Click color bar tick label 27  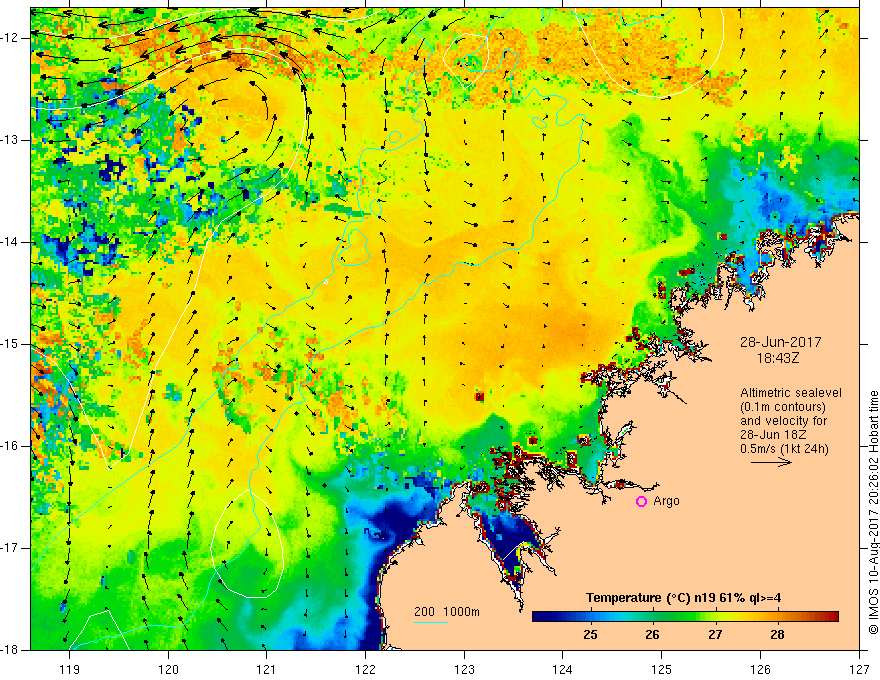click(x=714, y=635)
